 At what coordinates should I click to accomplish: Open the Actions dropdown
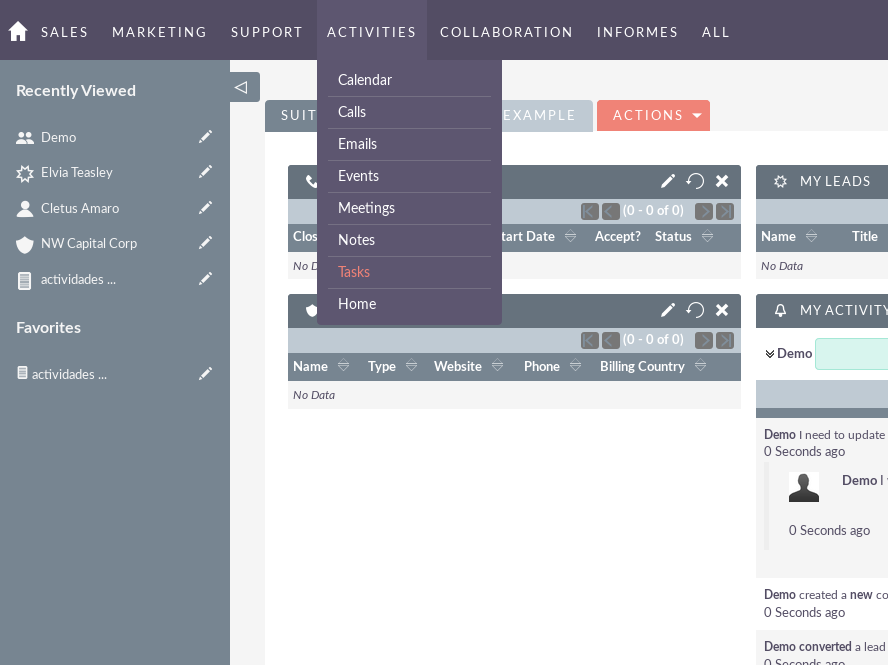click(653, 115)
